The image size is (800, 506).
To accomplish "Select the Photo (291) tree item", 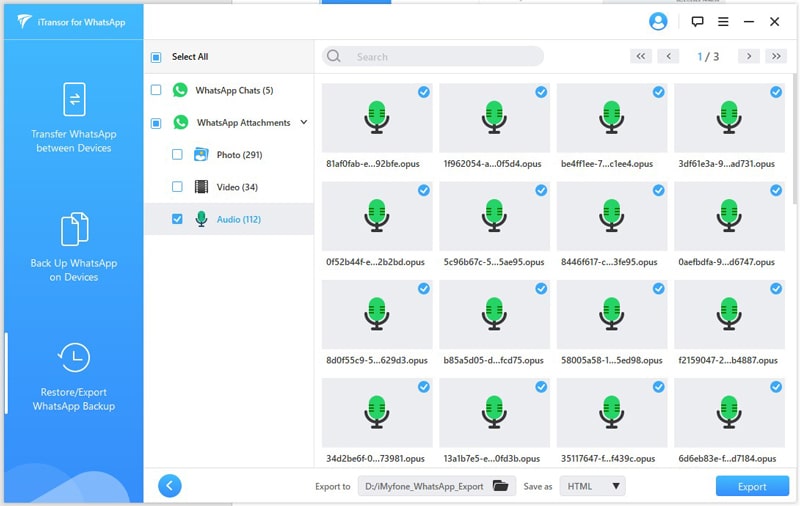I will coord(229,155).
